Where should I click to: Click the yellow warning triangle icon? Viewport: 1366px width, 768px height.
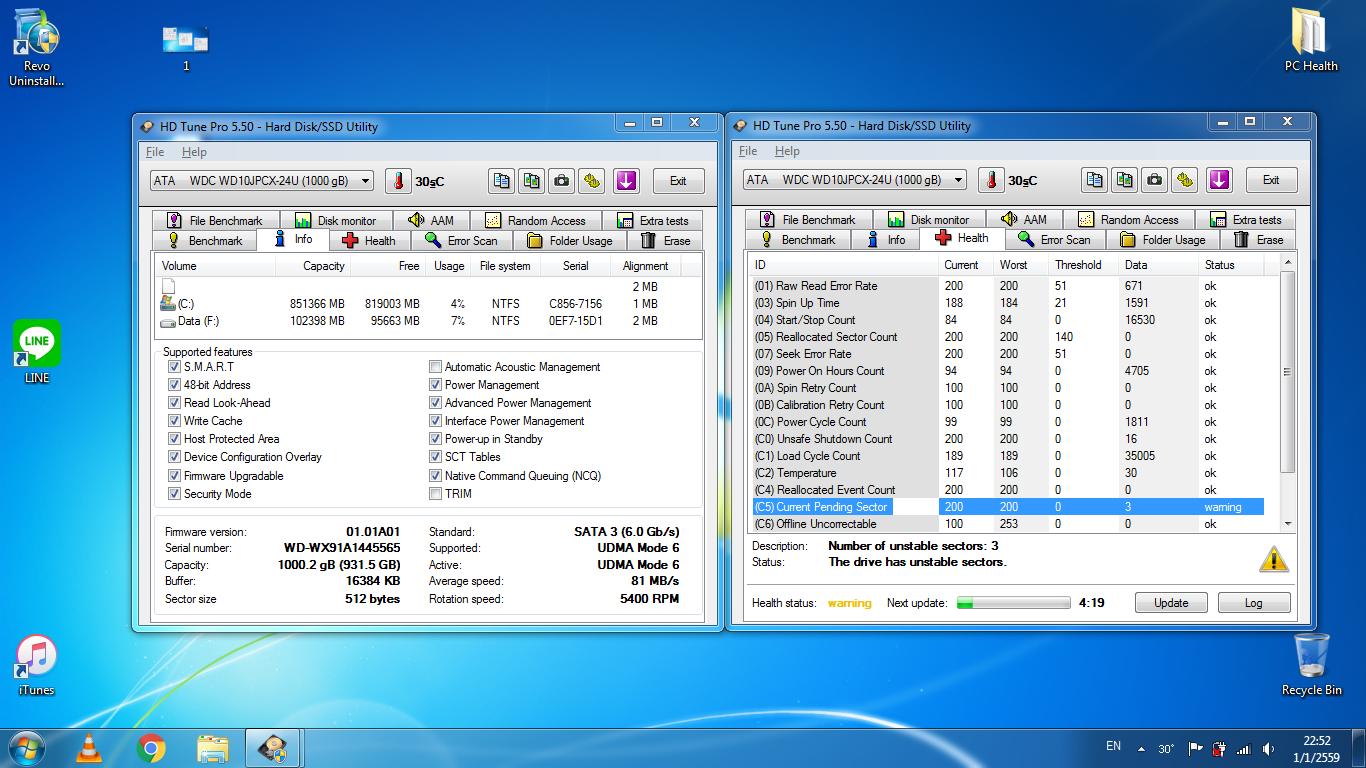click(x=1273, y=558)
